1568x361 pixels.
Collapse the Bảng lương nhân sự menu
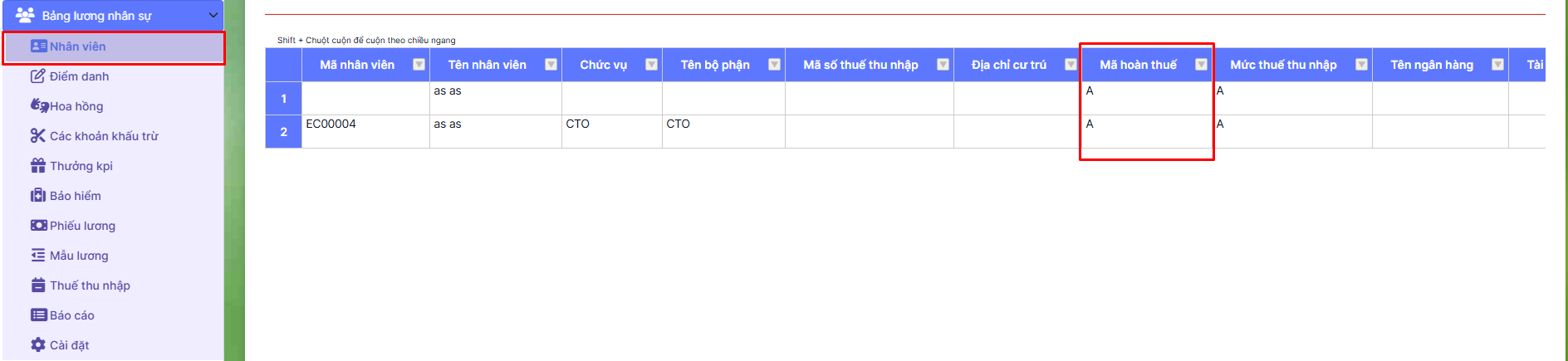[213, 16]
